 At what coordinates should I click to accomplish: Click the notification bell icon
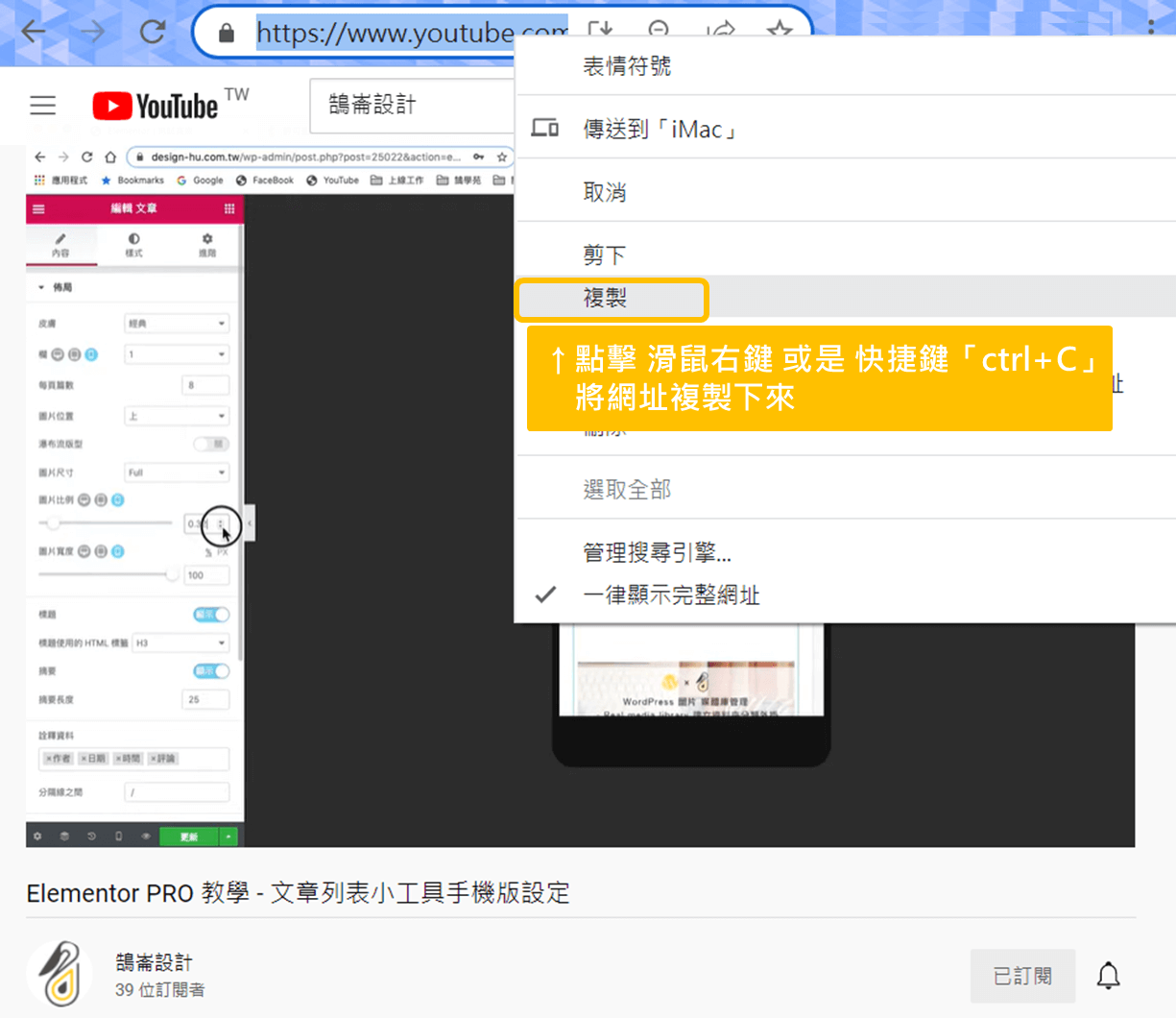click(x=1109, y=976)
